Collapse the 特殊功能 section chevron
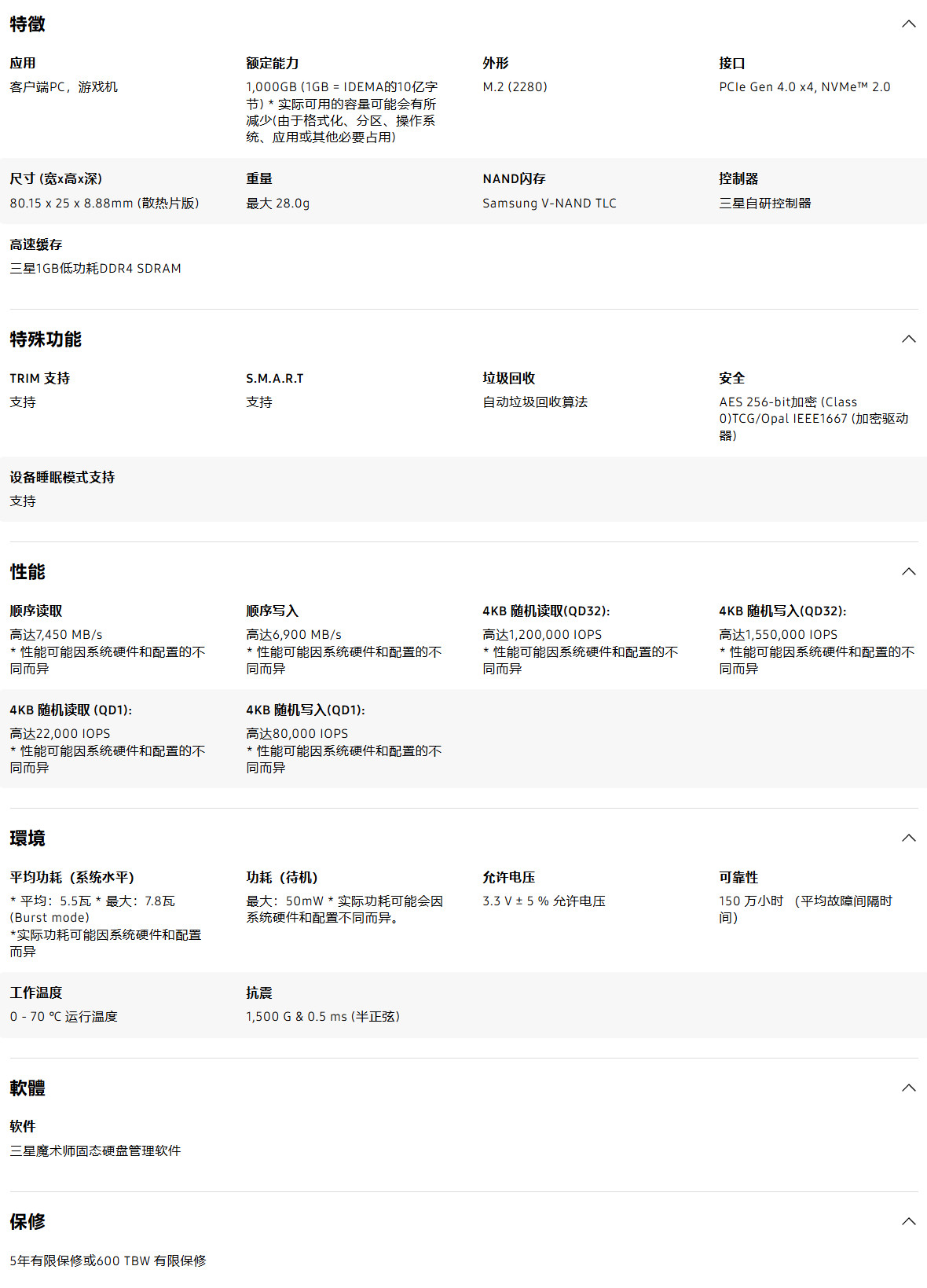Viewport: 927px width, 1288px height. pyautogui.click(x=908, y=339)
